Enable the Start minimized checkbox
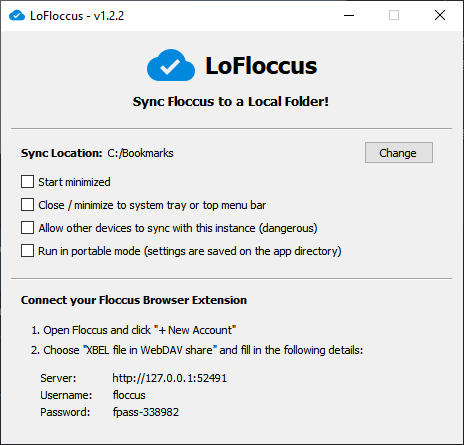Screen dimensions: 464x445 (27, 182)
